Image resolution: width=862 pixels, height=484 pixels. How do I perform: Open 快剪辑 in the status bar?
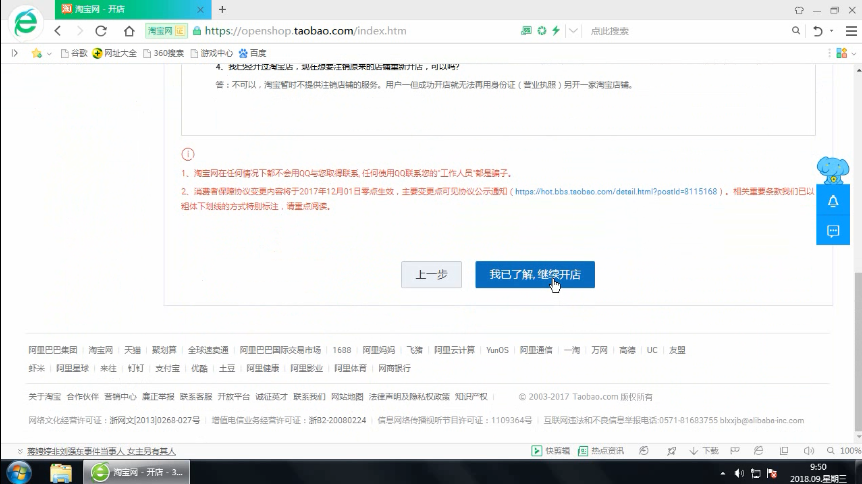(x=550, y=450)
